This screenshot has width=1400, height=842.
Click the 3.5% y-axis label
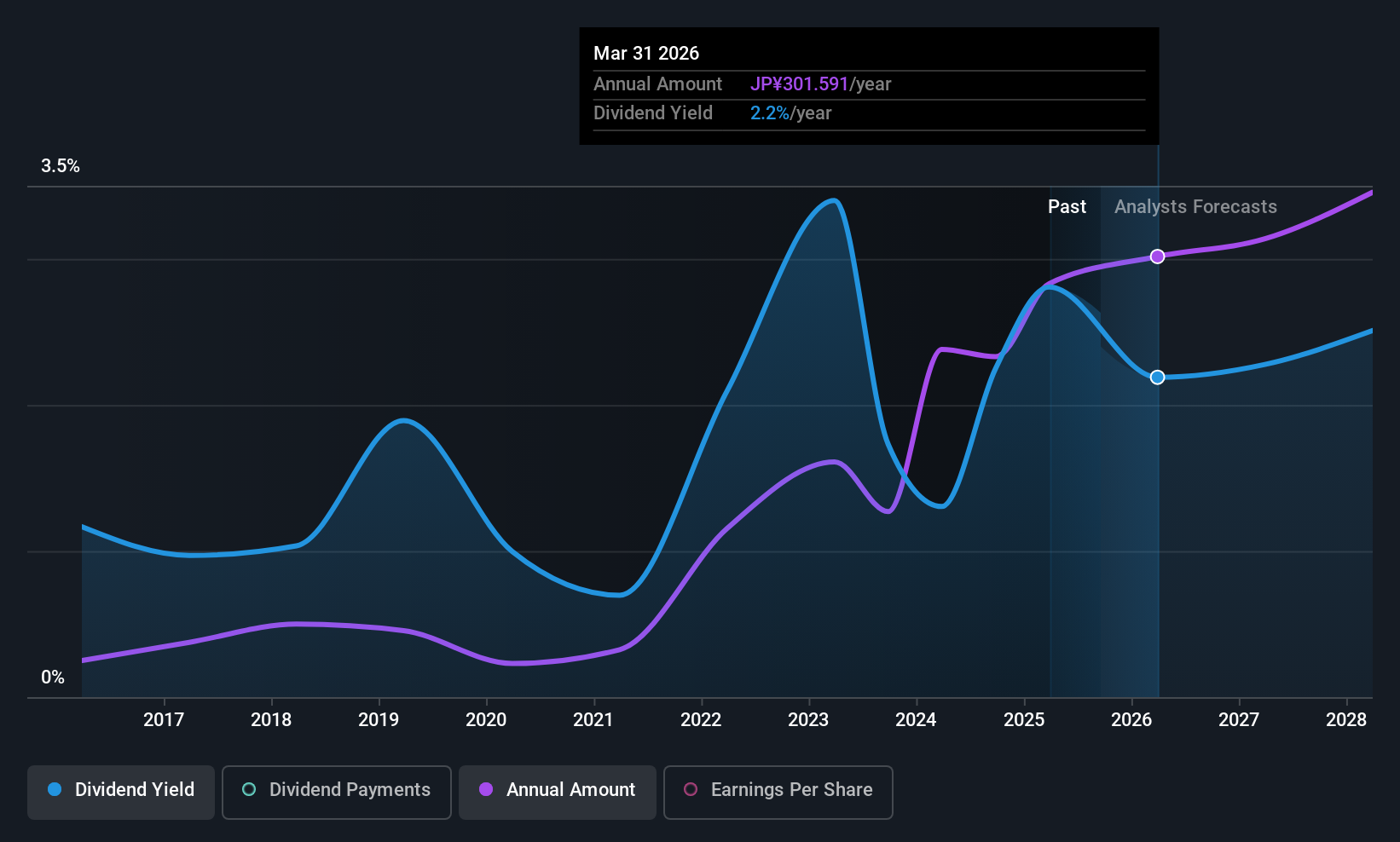61,166
